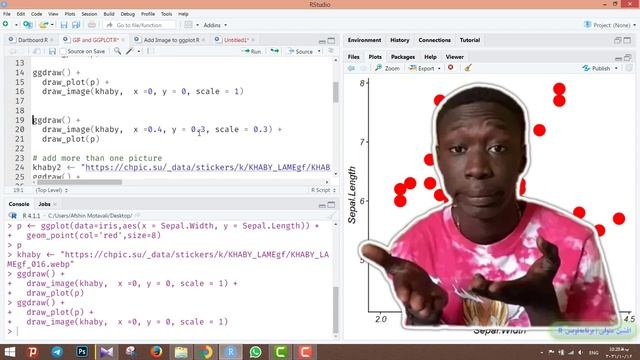The width and height of the screenshot is (640, 360).
Task: Switch to the Files tab
Action: pos(353,57)
